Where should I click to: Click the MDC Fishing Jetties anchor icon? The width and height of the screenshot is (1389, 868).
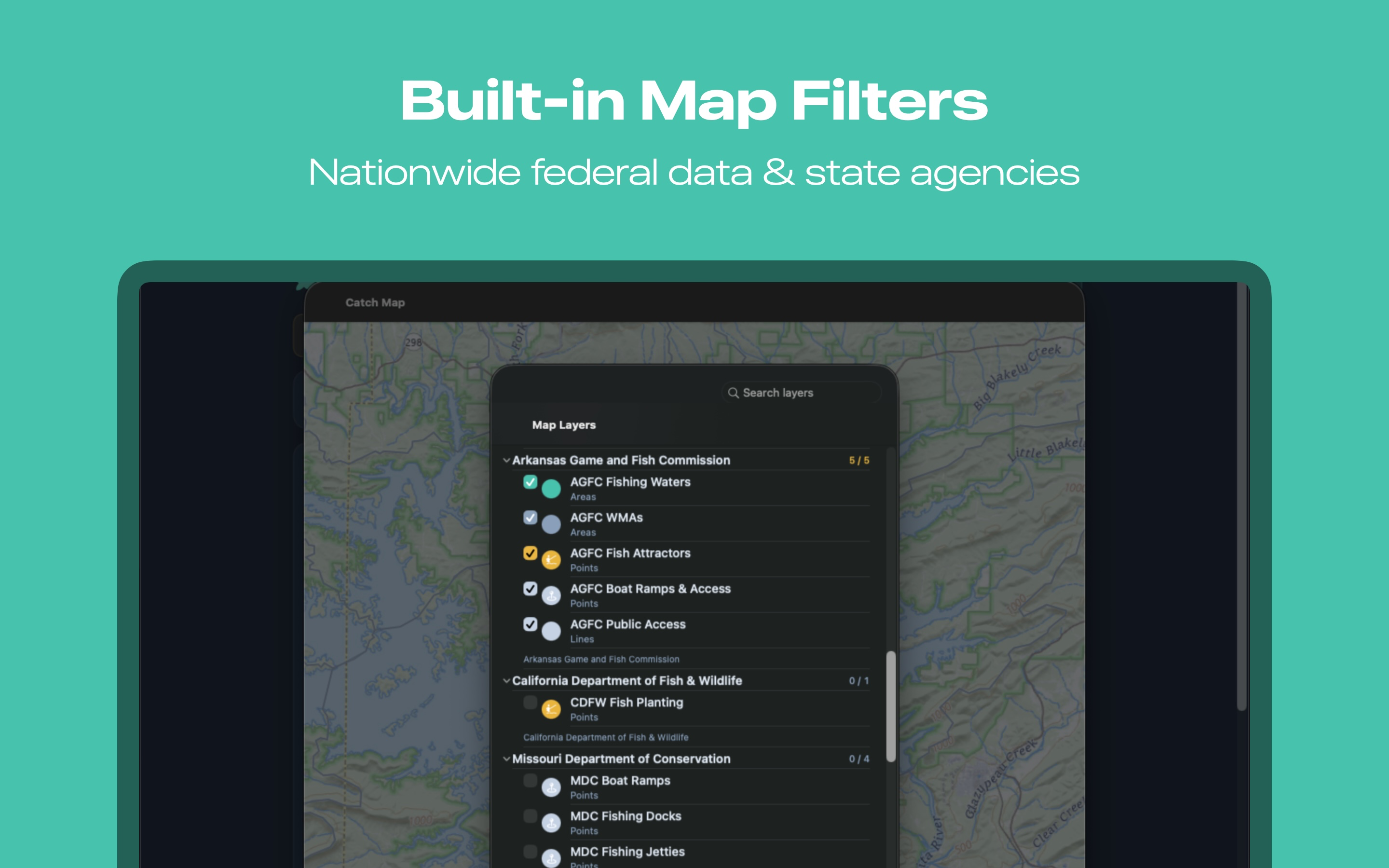551,858
